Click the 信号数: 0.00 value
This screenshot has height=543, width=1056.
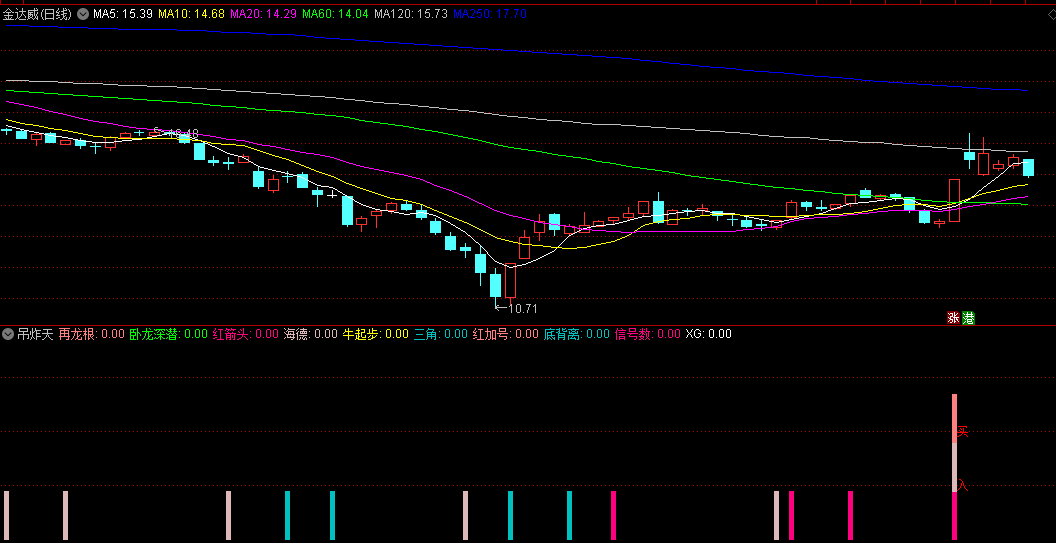pyautogui.click(x=648, y=333)
